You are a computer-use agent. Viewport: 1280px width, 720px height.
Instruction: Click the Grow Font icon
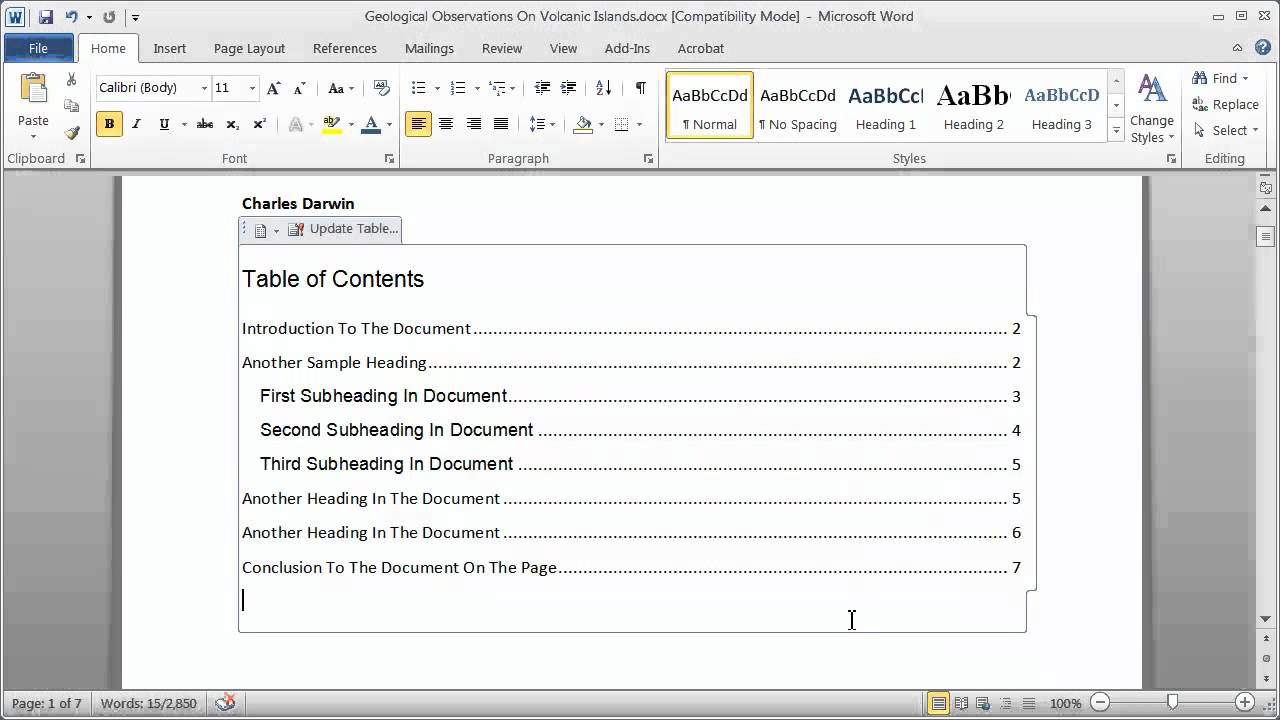tap(273, 88)
